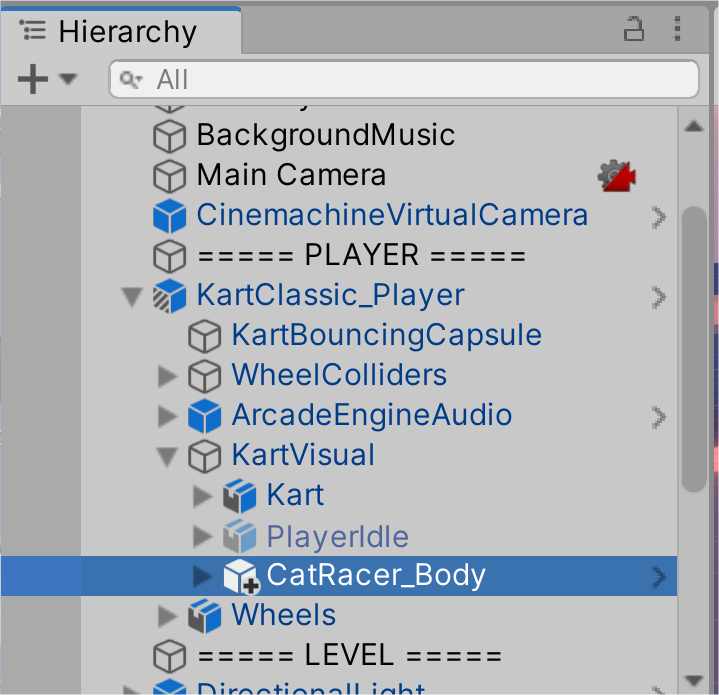The image size is (719, 695).
Task: Expand the CatRacer_Body node
Action: pyautogui.click(x=203, y=576)
